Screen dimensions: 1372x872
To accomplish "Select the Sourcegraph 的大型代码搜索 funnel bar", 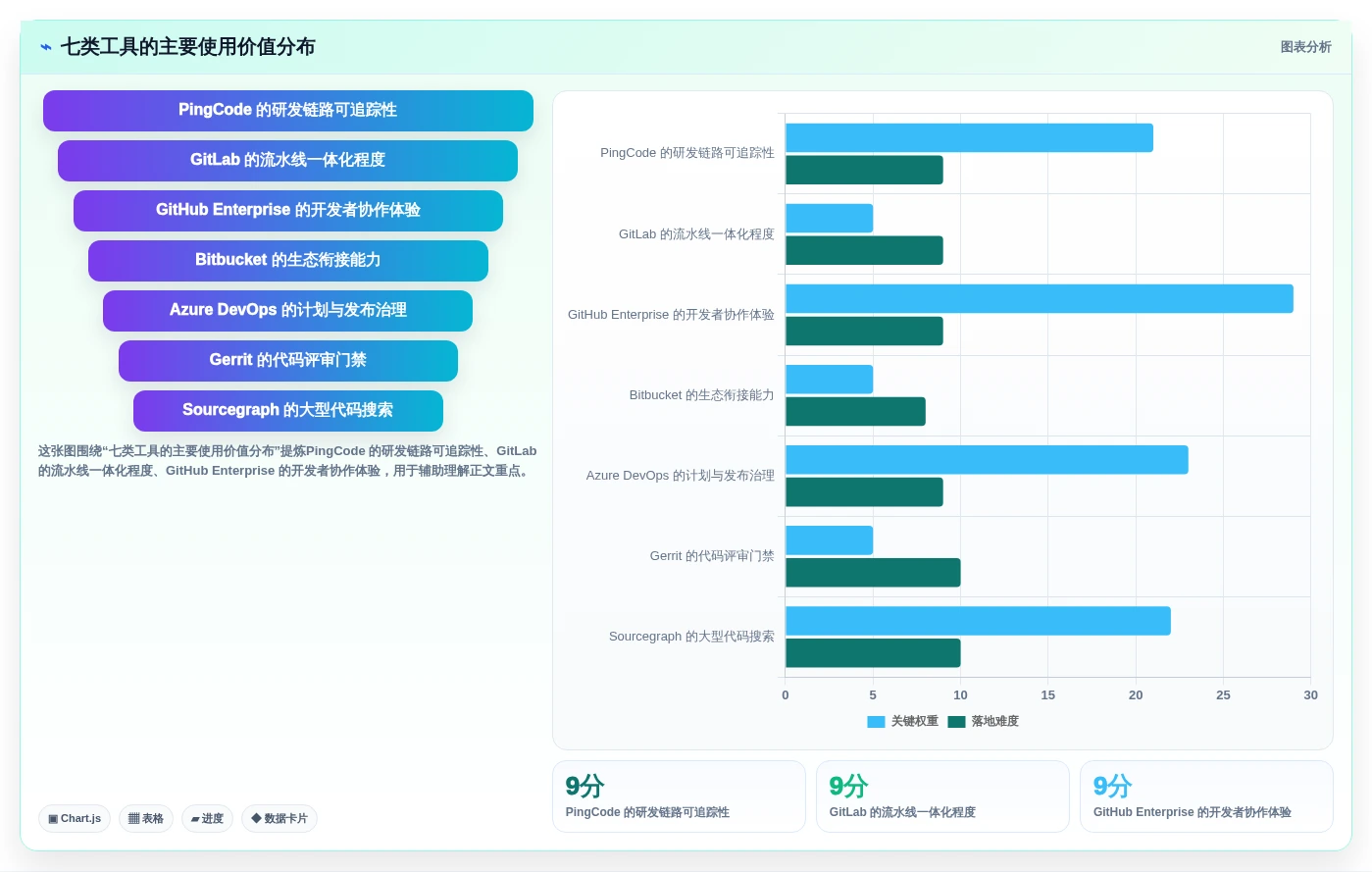I will coord(288,411).
